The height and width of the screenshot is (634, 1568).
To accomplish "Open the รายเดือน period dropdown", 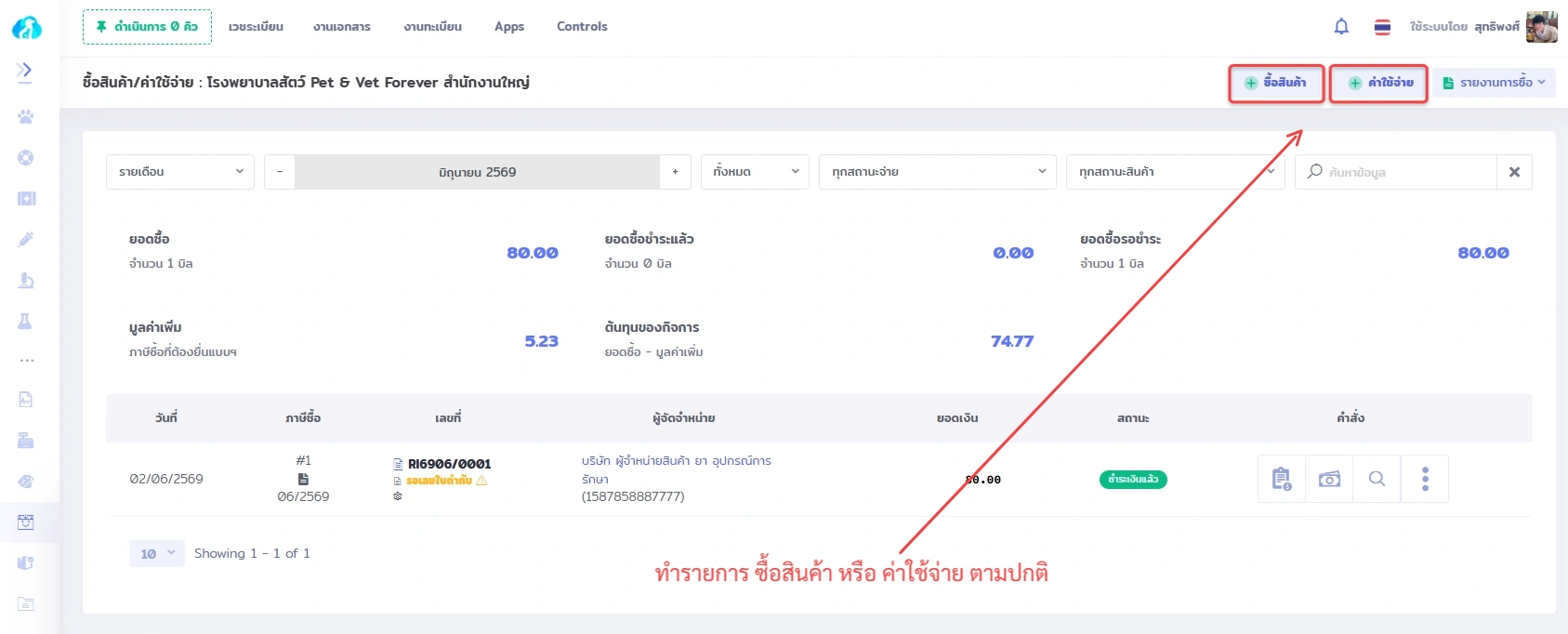I will coord(180,172).
